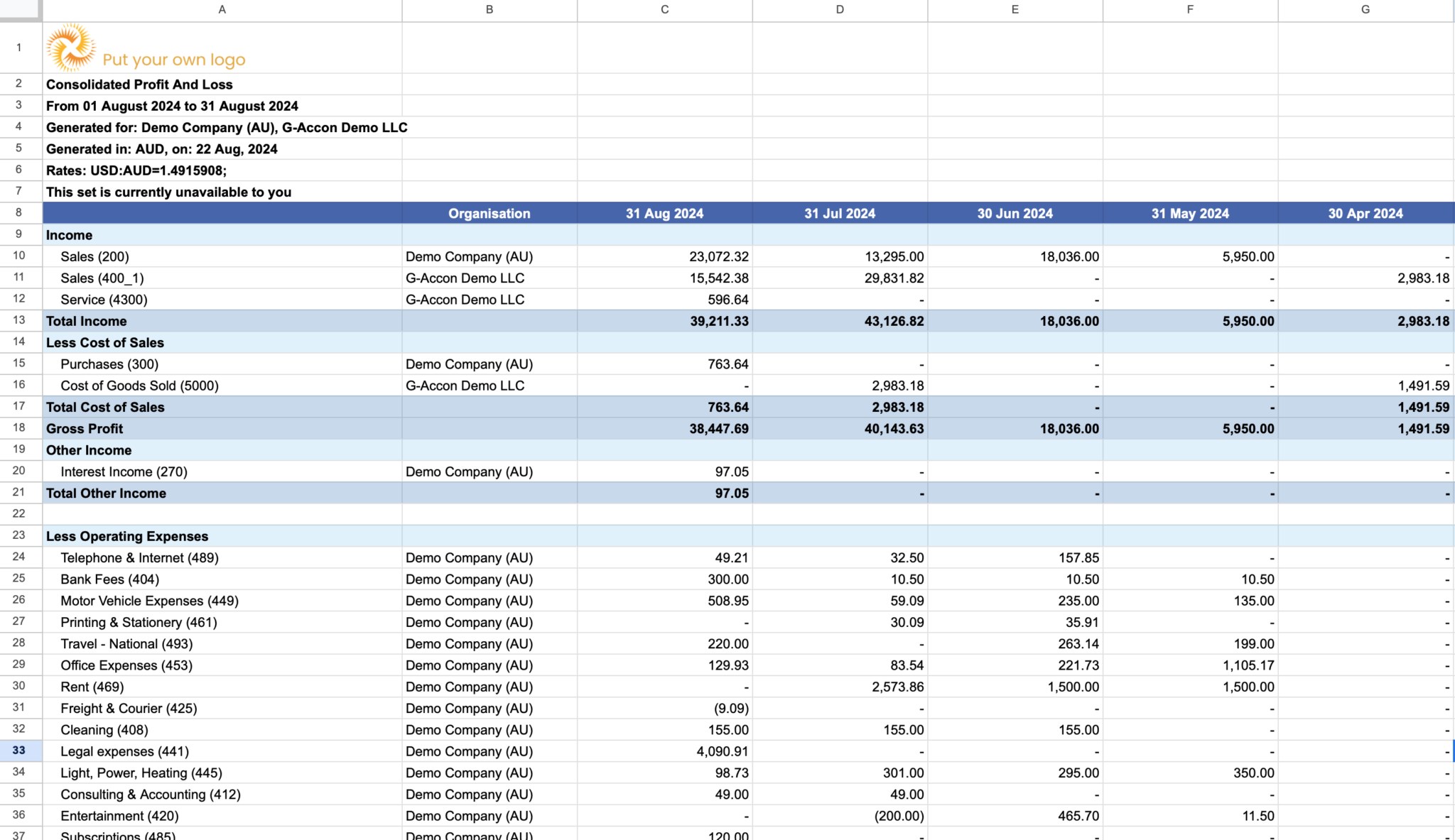Screen dimensions: 1455x840
Task: Select the '30 Apr 2024' header cell
Action: click(x=1365, y=213)
